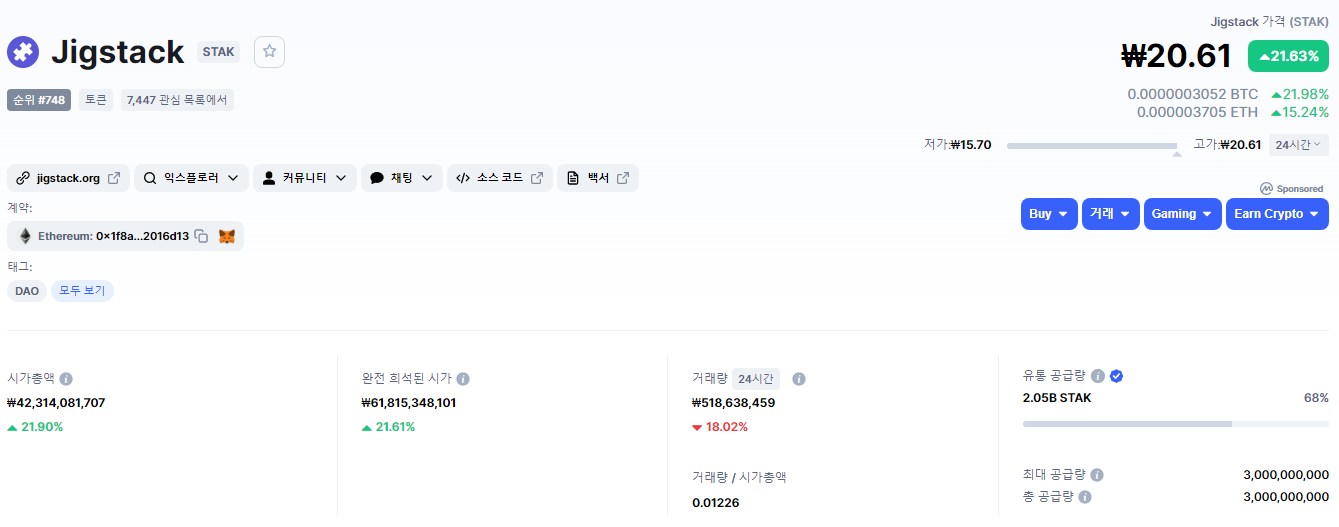The height and width of the screenshot is (527, 1339).
Task: Click the code brackets icon on 소스 코드
Action: pyautogui.click(x=463, y=178)
